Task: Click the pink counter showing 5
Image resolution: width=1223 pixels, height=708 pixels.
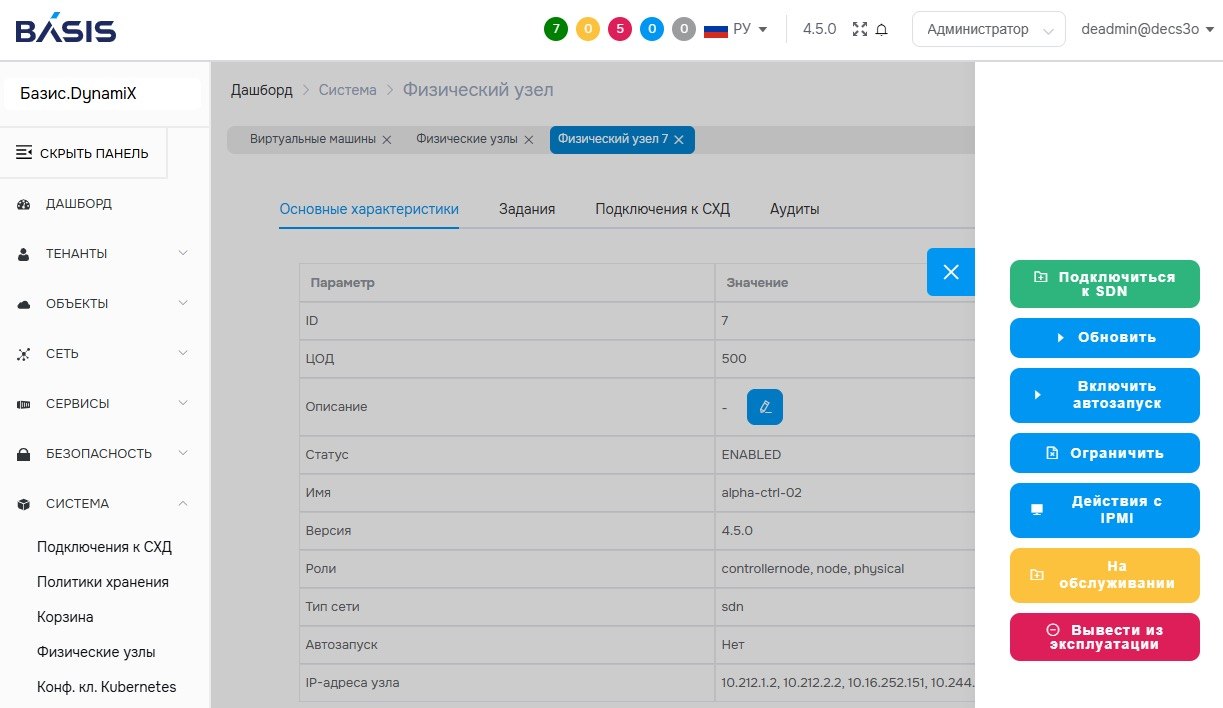Action: [620, 29]
